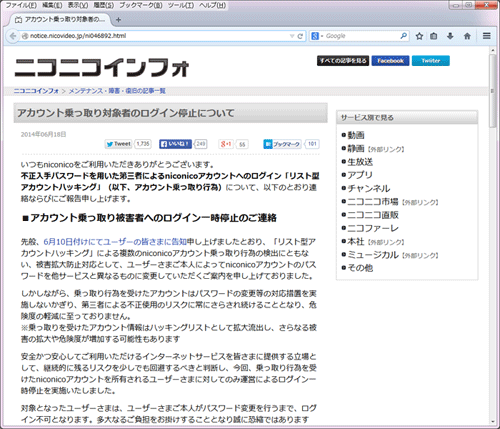The image size is (500, 429).
Task: Select ミュージカル in the service list
Action: tap(373, 255)
